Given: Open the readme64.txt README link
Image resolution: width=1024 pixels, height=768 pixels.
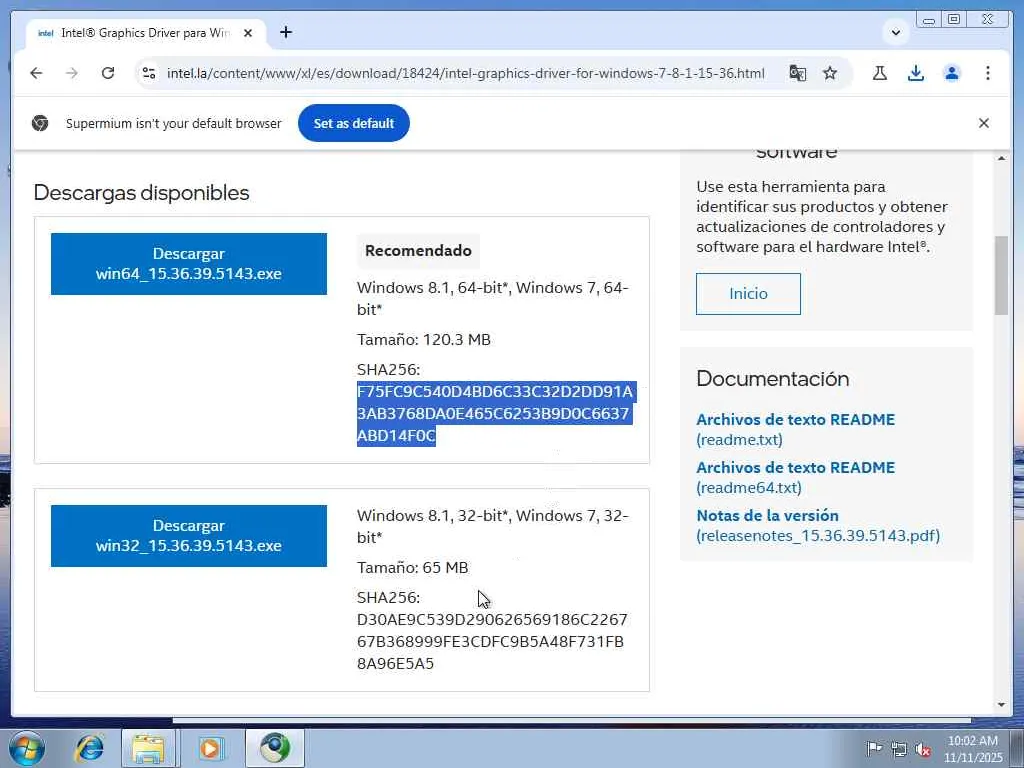Looking at the screenshot, I should point(795,477).
